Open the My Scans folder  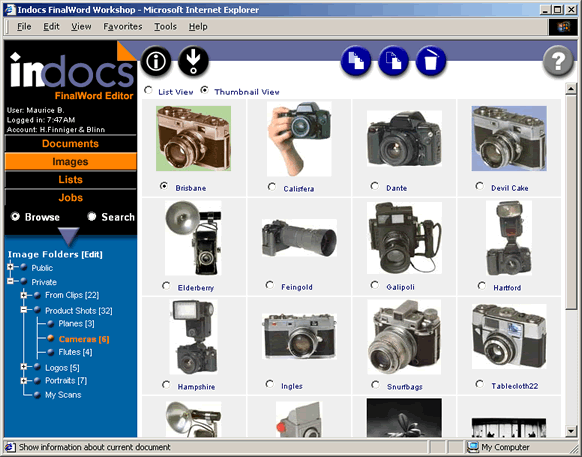pos(63,395)
